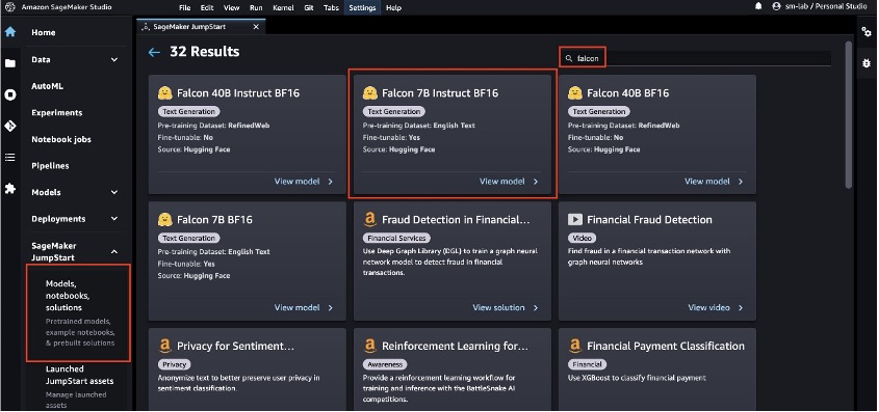Click the falcon search input field
Image resolution: width=879 pixels, height=412 pixels.
[x=697, y=58]
